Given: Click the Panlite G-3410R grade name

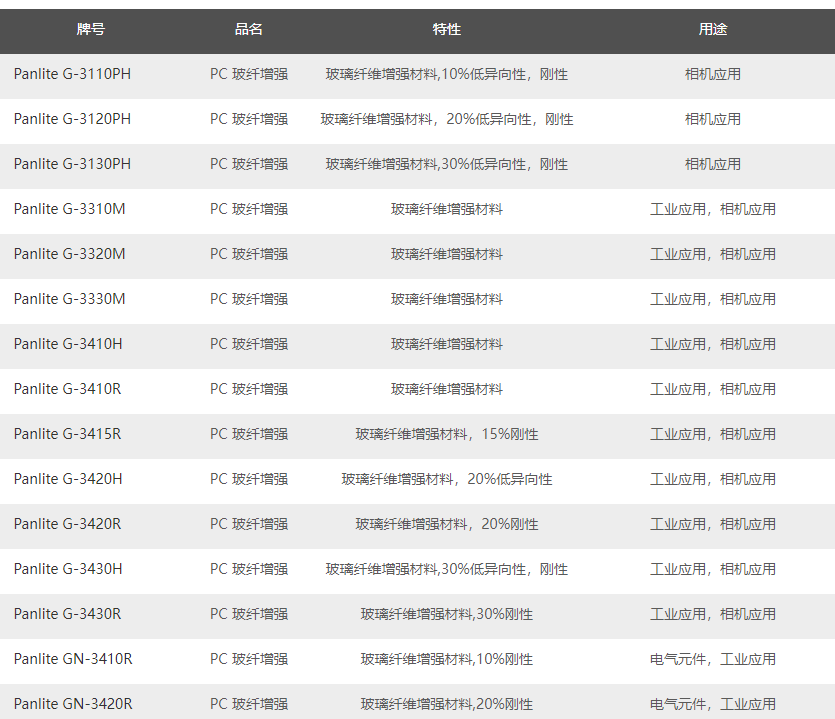Looking at the screenshot, I should click(67, 390).
